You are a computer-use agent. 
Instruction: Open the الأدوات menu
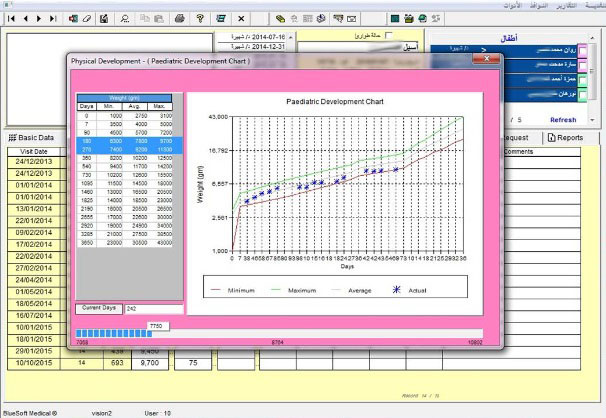click(x=512, y=5)
